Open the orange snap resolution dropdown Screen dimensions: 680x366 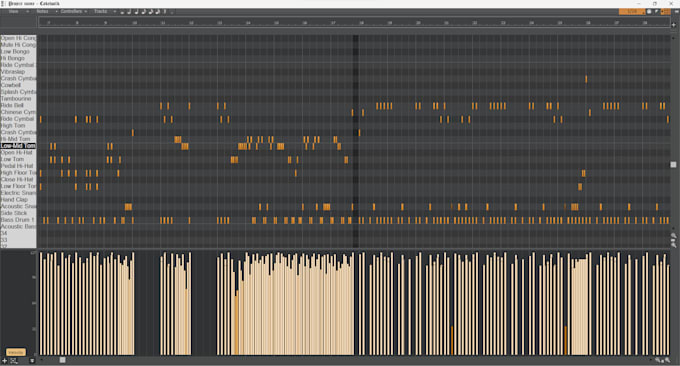(x=632, y=12)
